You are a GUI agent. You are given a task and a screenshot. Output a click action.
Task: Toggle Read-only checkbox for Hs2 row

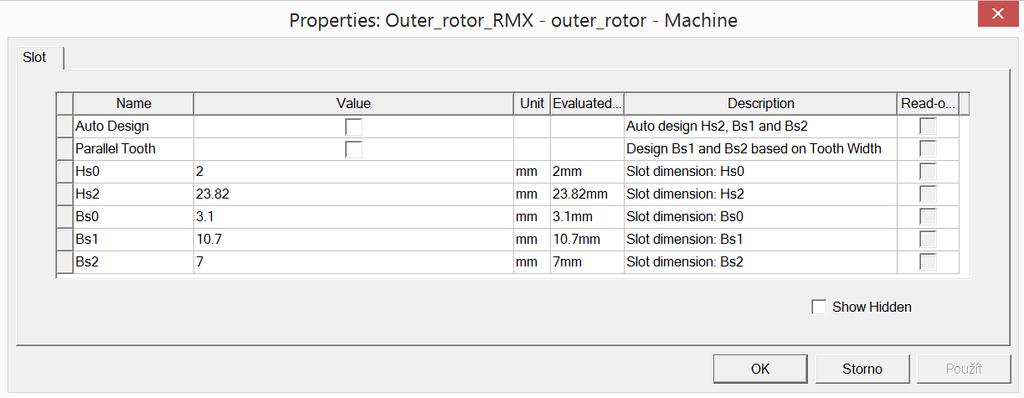(927, 194)
